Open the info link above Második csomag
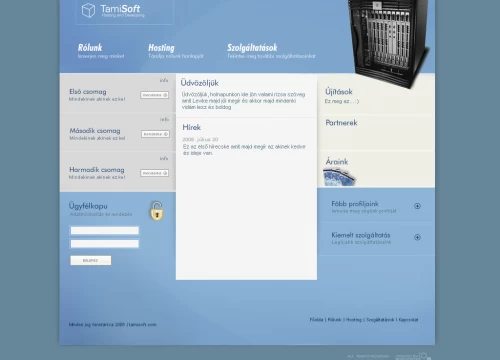 coord(164,119)
